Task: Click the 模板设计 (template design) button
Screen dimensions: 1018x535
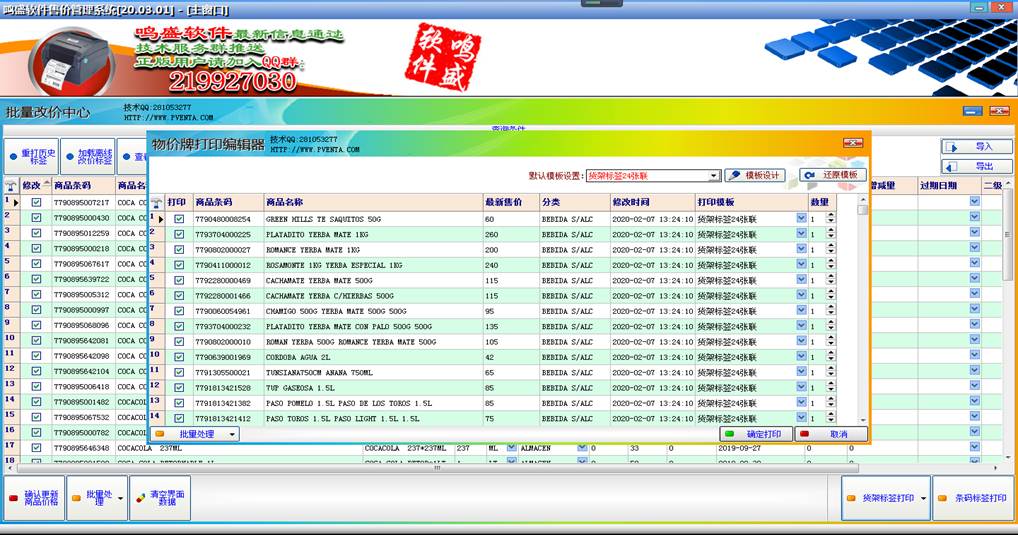Action: 756,176
